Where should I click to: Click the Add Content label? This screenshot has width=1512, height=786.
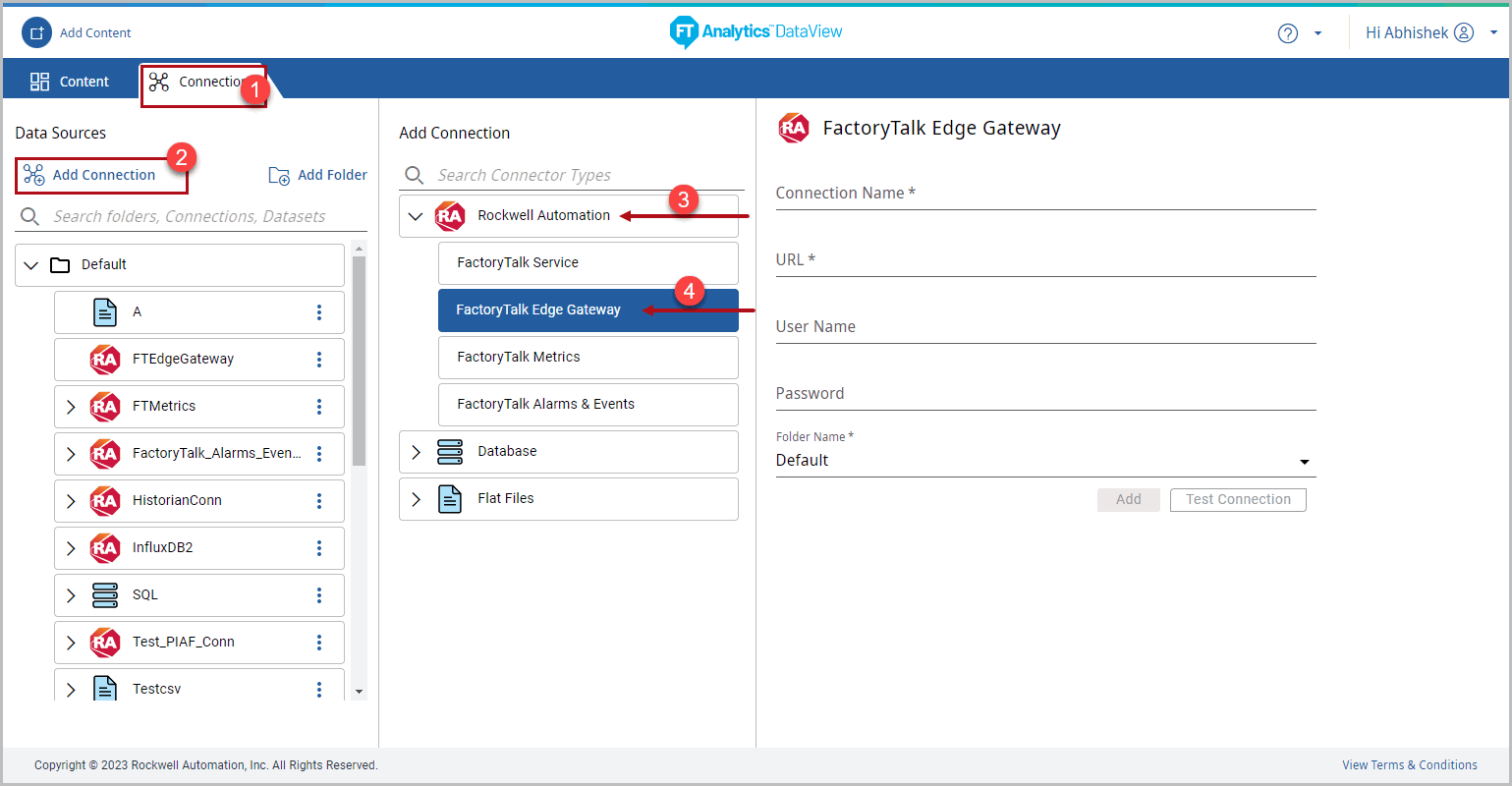95,33
